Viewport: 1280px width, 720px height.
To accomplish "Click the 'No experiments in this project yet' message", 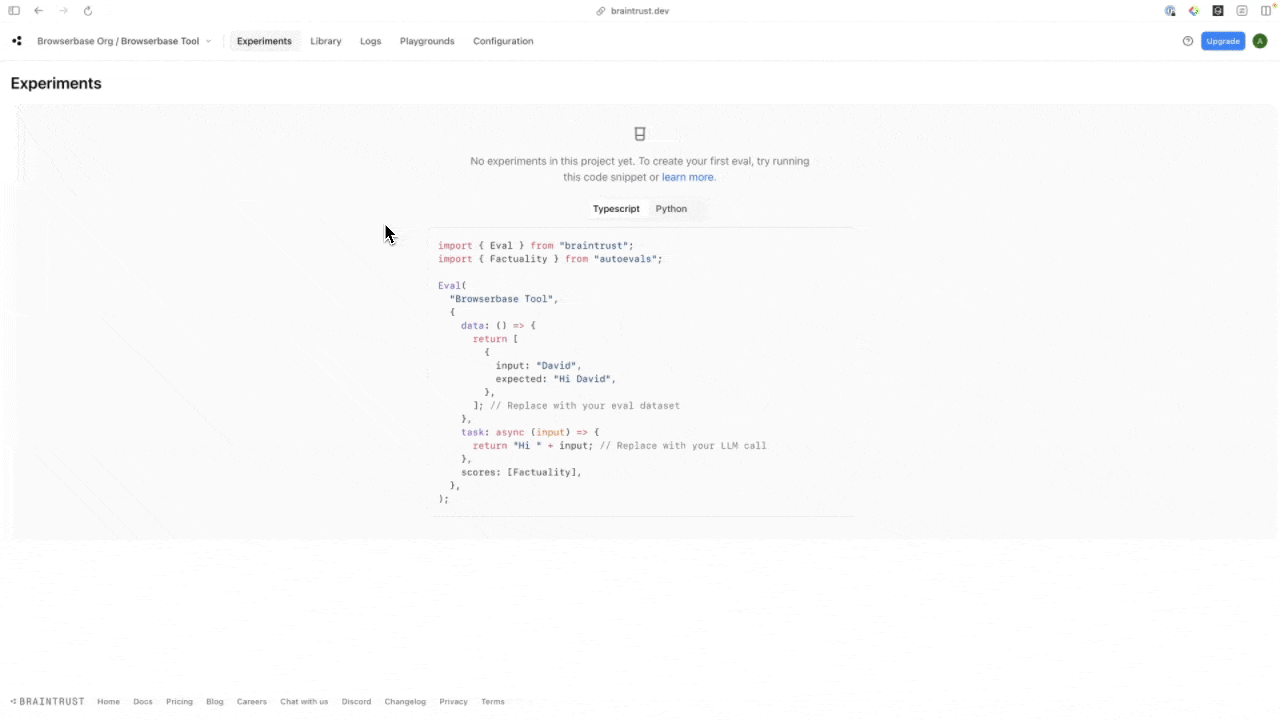I will [x=640, y=169].
